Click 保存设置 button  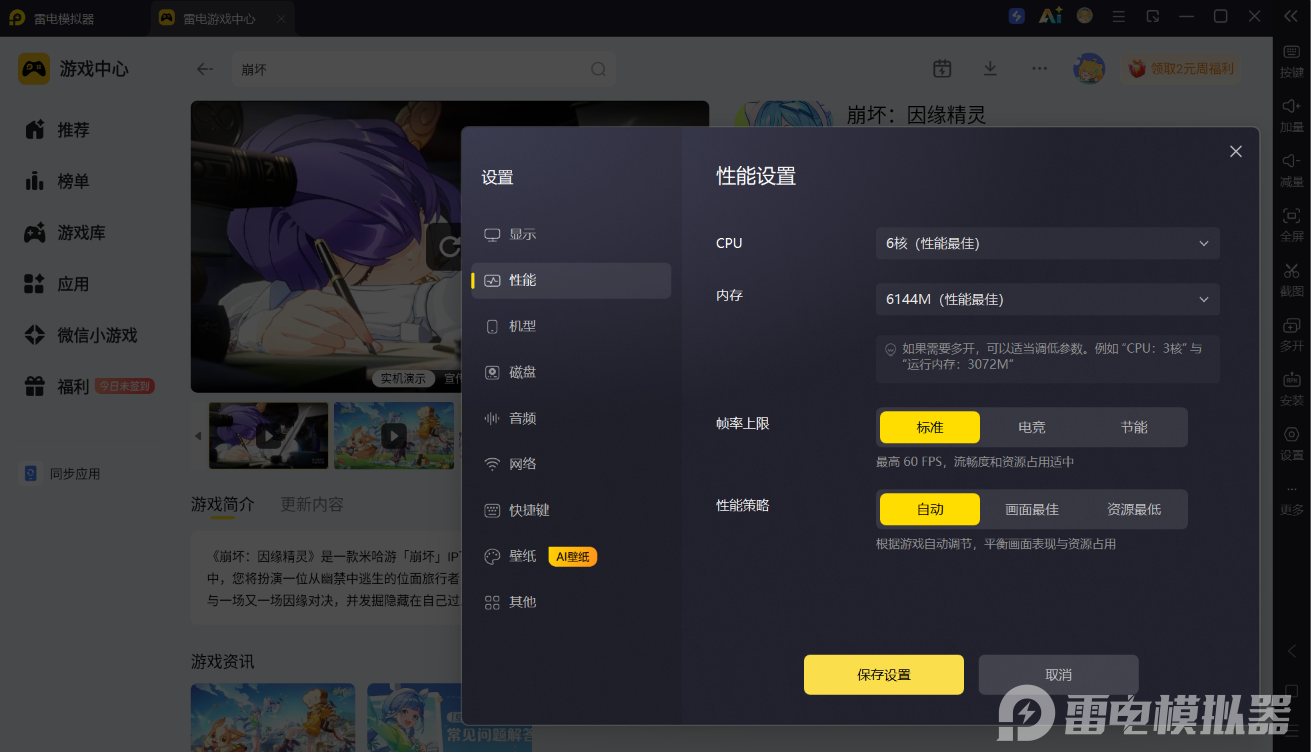click(884, 675)
